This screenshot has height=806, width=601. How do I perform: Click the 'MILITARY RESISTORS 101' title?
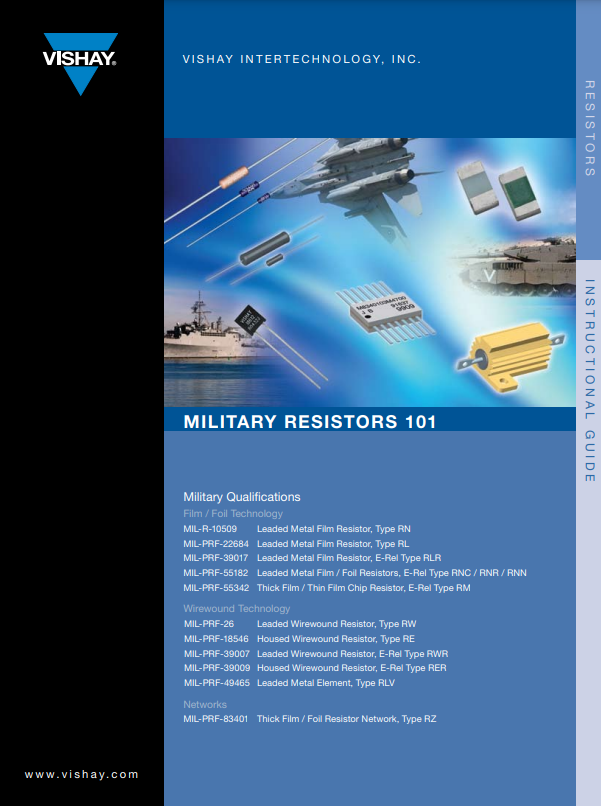[x=310, y=422]
